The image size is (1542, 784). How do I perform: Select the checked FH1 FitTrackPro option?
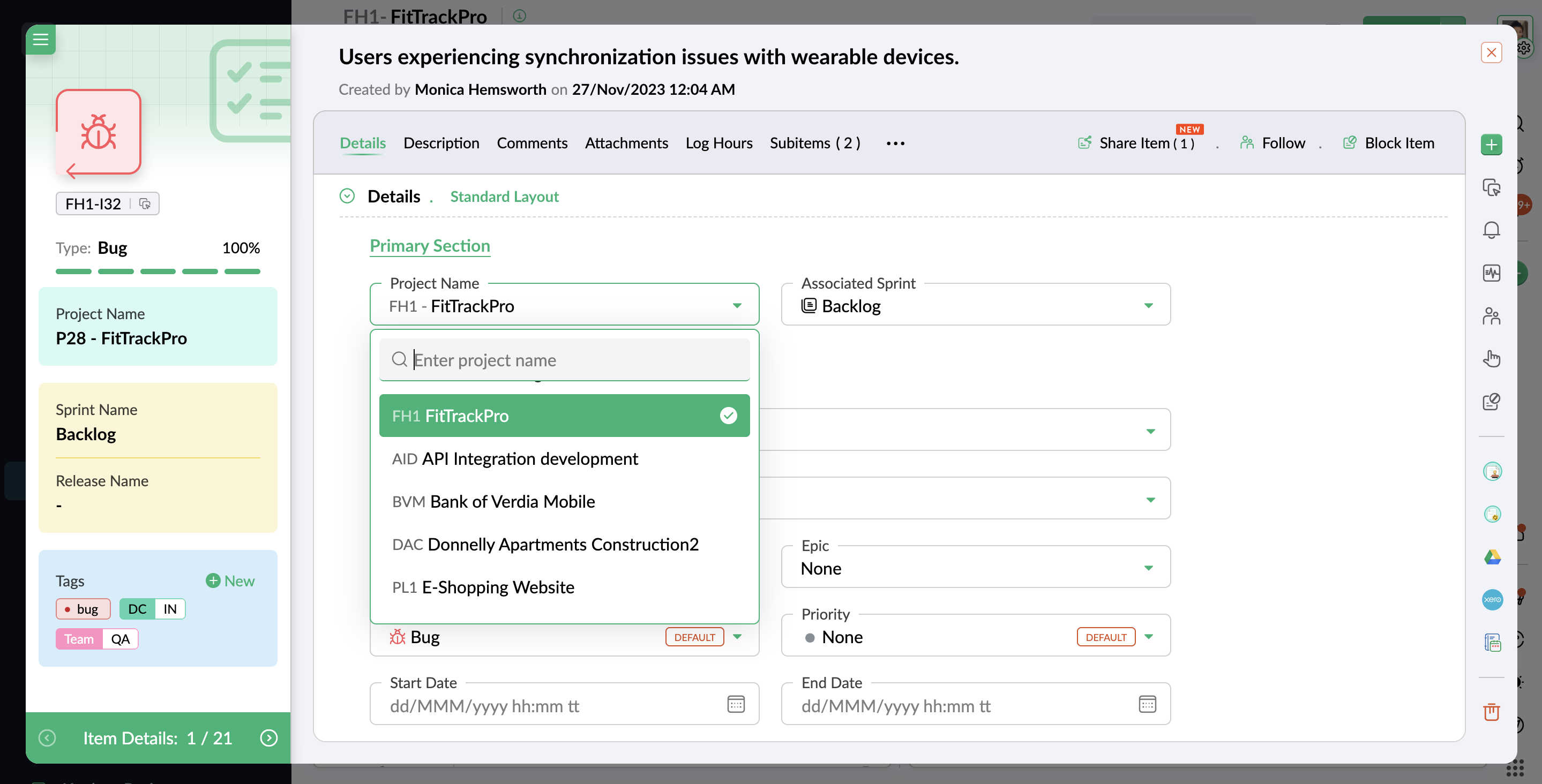564,416
